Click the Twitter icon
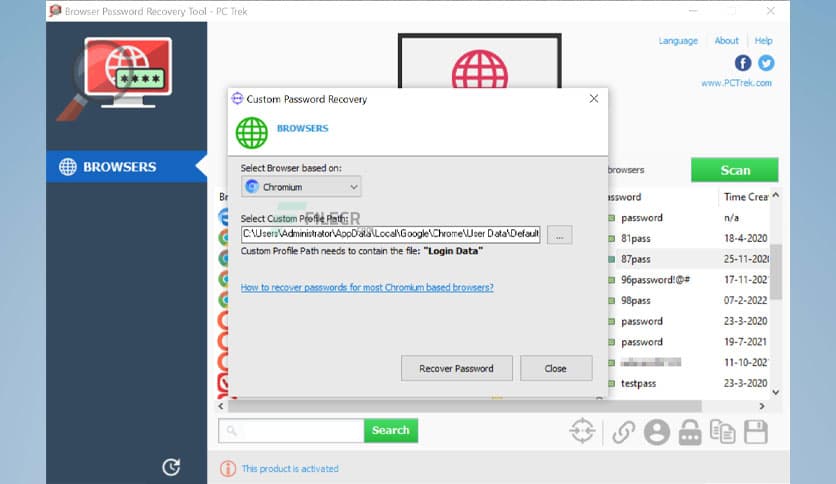The image size is (836, 484). [x=766, y=63]
